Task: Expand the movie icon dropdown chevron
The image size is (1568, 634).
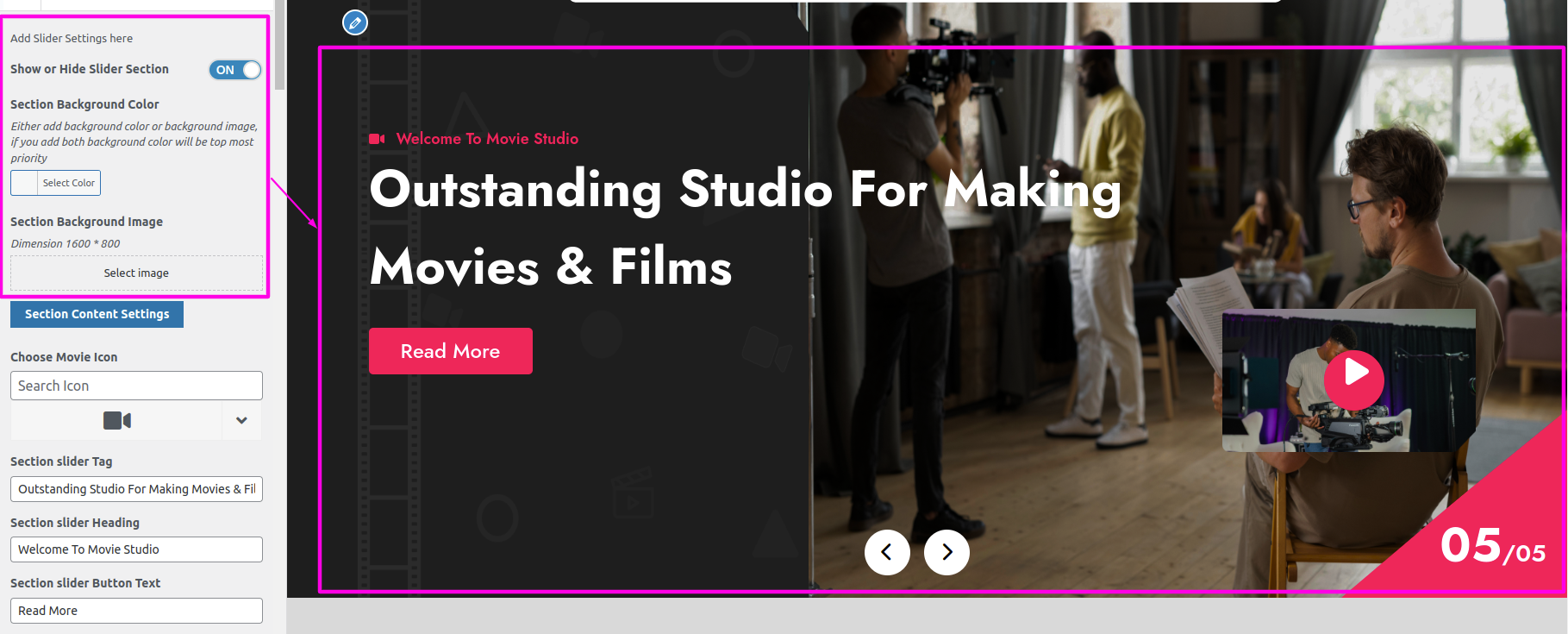Action: pos(242,420)
